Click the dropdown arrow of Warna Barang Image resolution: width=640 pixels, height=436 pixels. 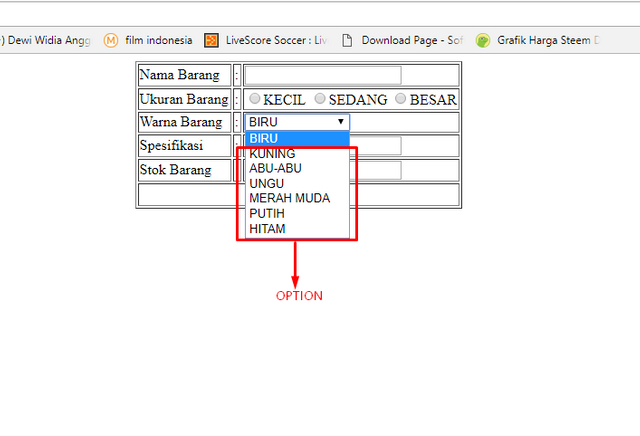(x=341, y=122)
